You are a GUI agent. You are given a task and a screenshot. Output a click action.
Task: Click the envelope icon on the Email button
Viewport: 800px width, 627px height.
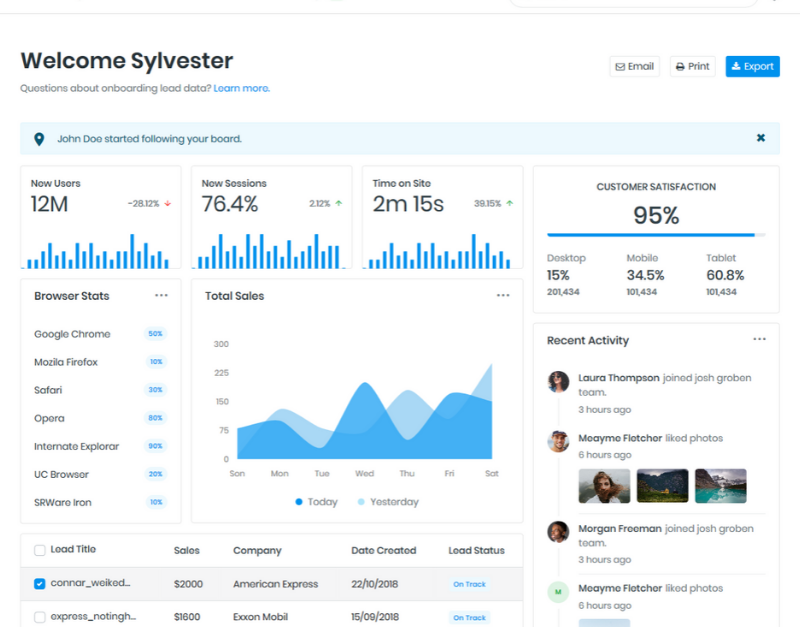point(621,66)
